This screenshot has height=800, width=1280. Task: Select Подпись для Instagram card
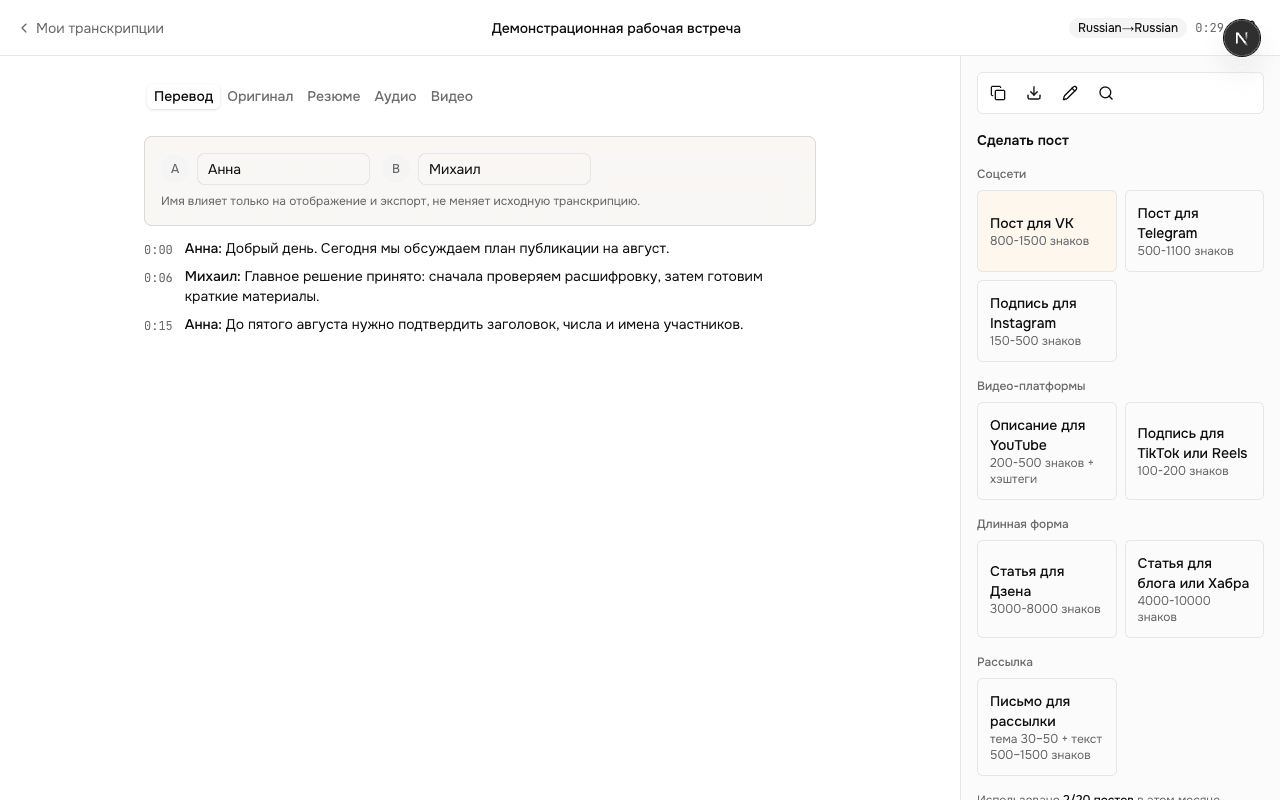pos(1046,321)
